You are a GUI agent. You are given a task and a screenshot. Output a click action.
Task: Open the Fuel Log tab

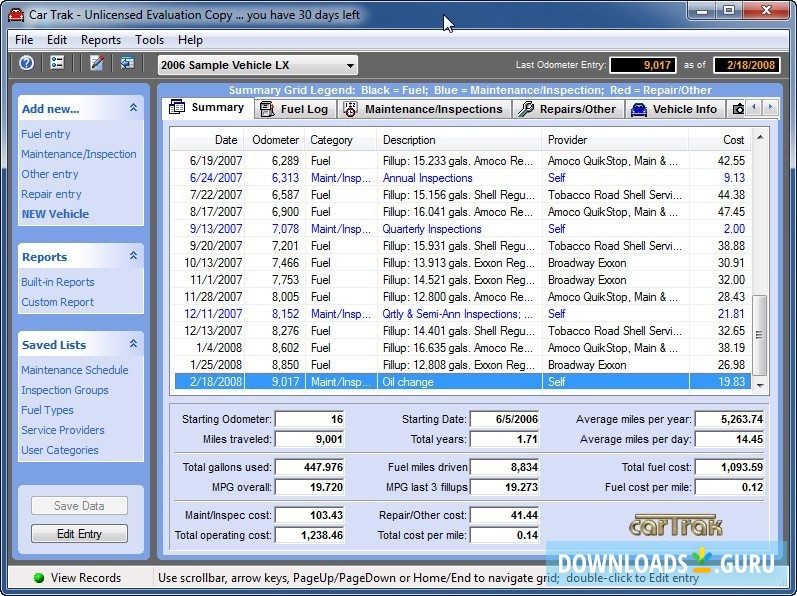[x=292, y=109]
